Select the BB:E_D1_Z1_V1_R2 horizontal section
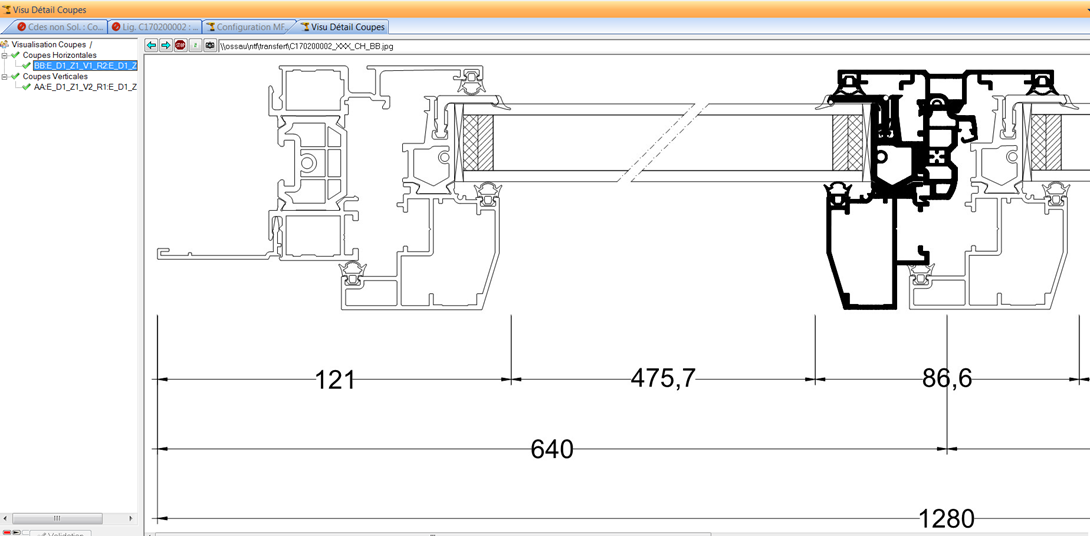Viewport: 1090px width, 536px height. [84, 66]
